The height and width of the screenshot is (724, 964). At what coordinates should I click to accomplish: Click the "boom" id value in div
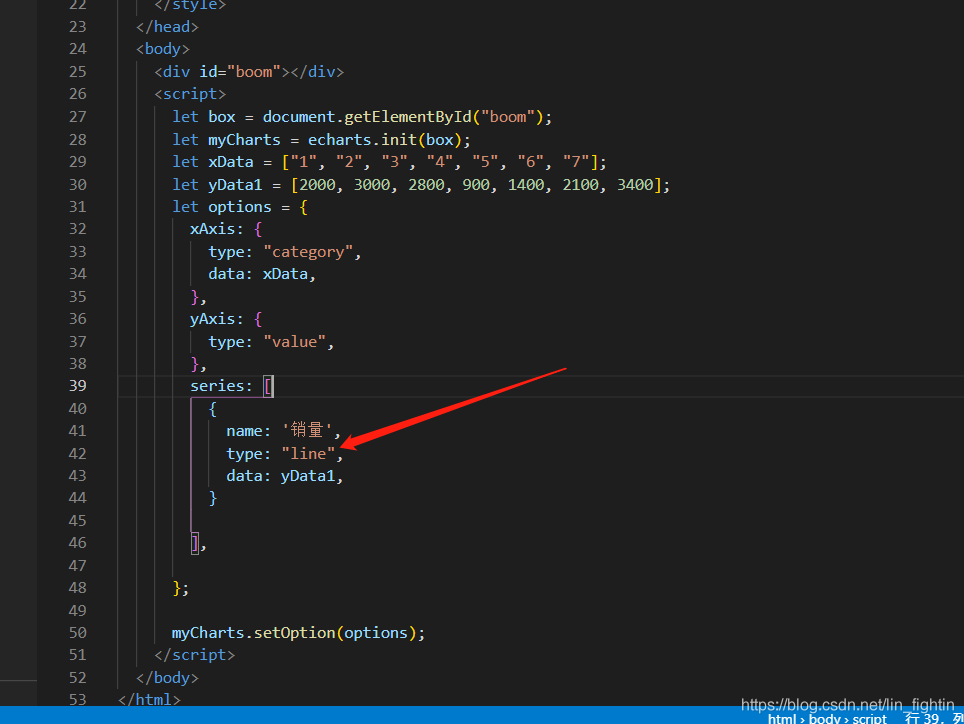pos(254,72)
